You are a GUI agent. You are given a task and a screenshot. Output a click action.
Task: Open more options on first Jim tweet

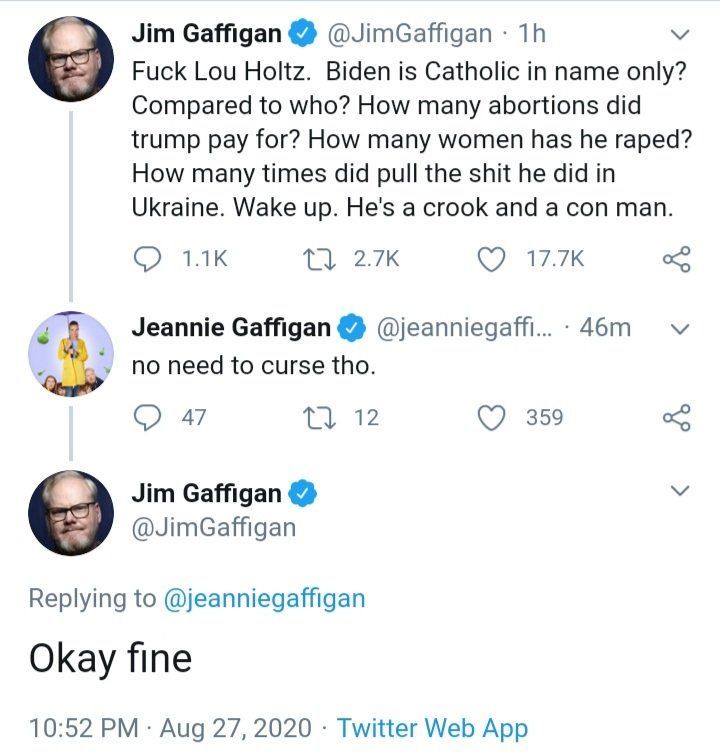pos(679,35)
